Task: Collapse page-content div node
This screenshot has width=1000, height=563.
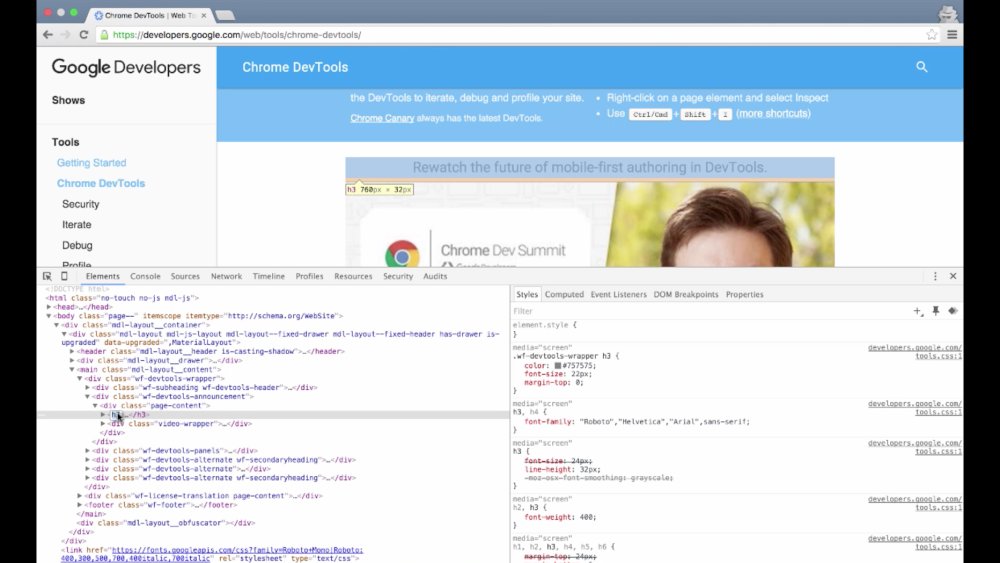Action: (95, 406)
